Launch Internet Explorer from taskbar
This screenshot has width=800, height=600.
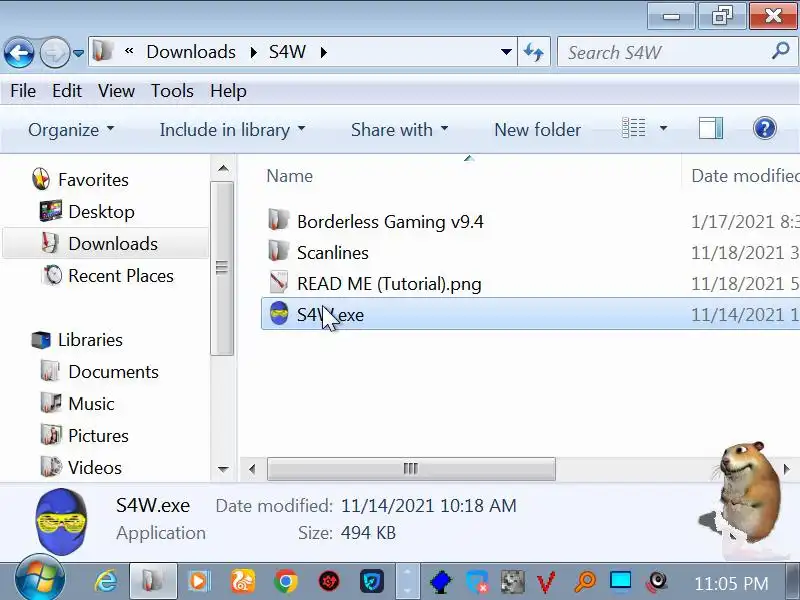tap(106, 581)
